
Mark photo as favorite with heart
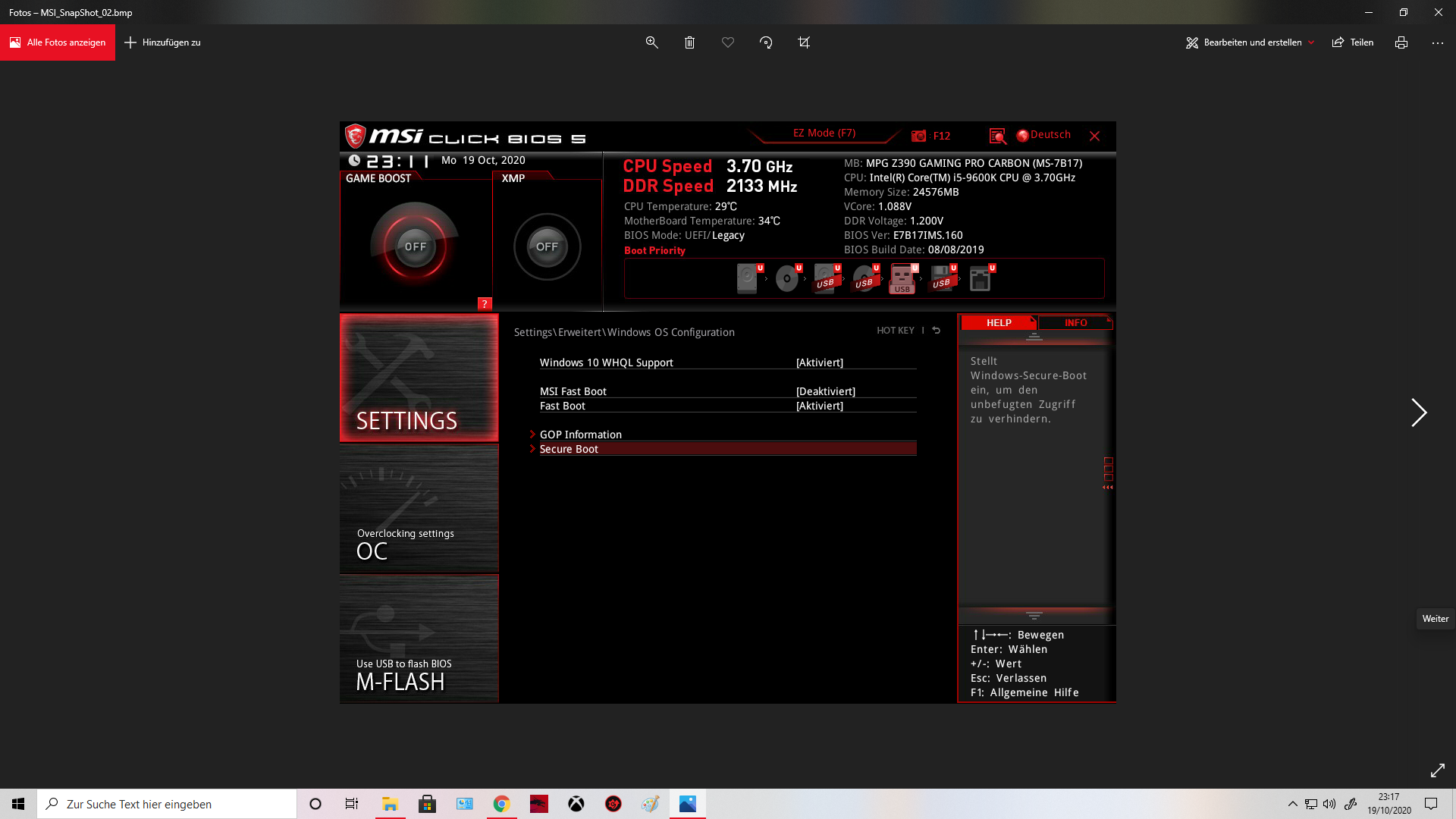point(728,42)
